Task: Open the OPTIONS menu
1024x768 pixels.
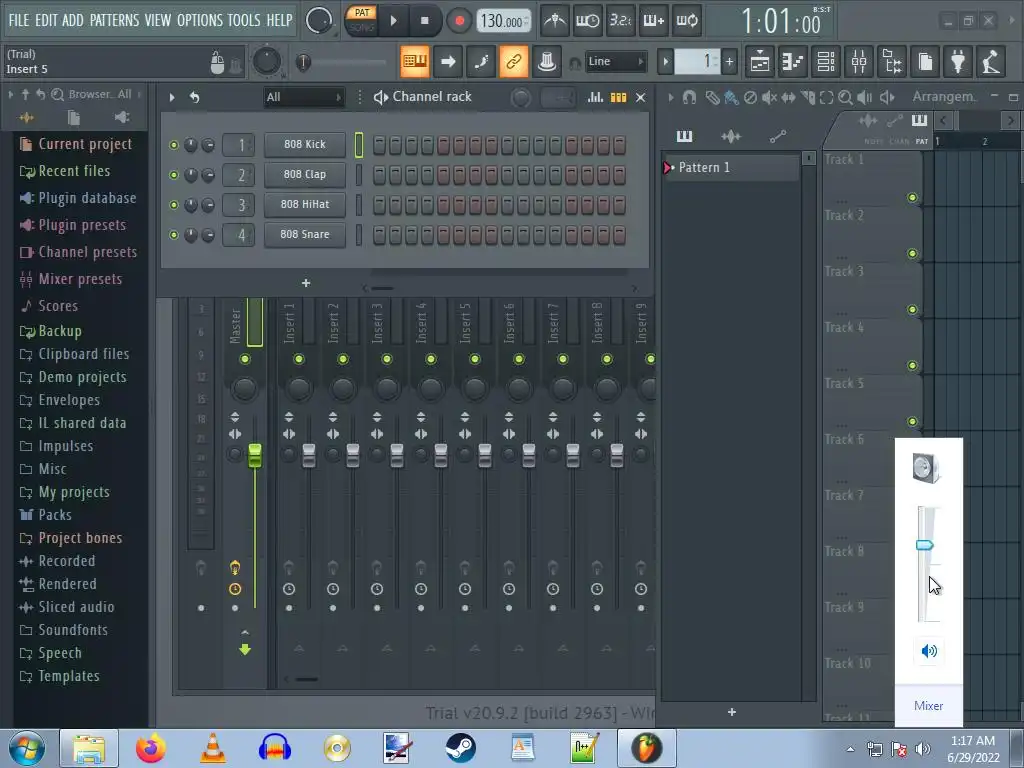Action: pyautogui.click(x=200, y=20)
